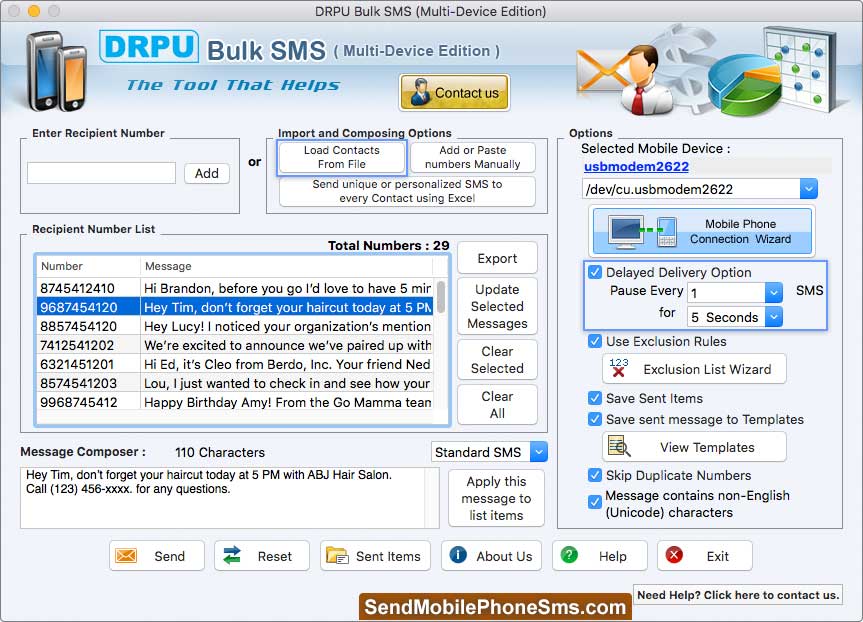Click the Export button

coord(497,258)
